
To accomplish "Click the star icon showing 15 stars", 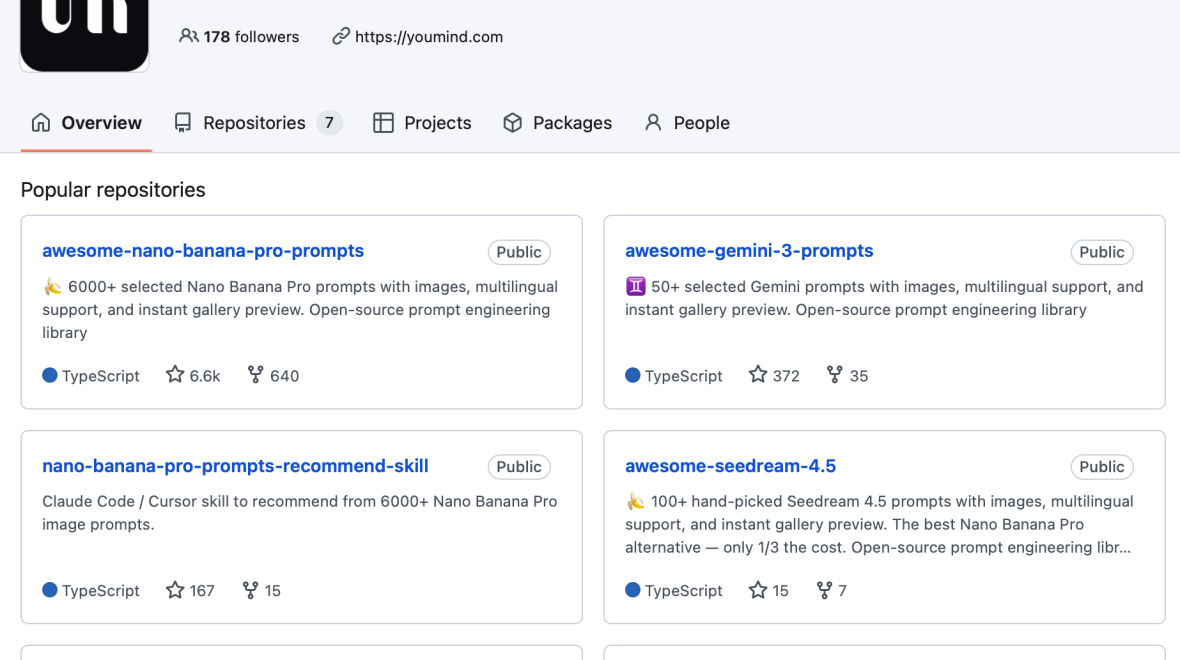I will 758,590.
